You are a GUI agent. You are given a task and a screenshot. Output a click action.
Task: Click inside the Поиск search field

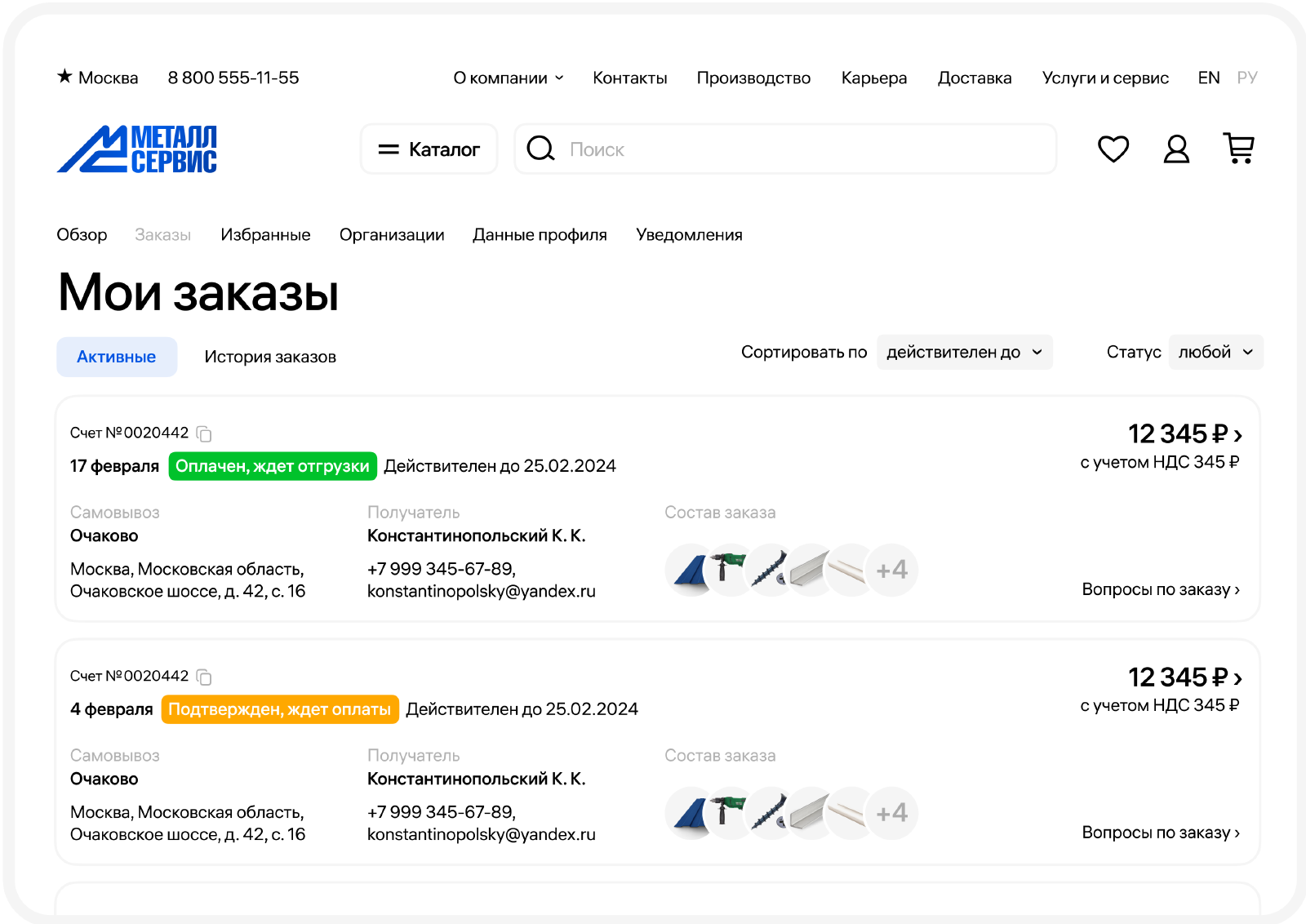tap(800, 149)
